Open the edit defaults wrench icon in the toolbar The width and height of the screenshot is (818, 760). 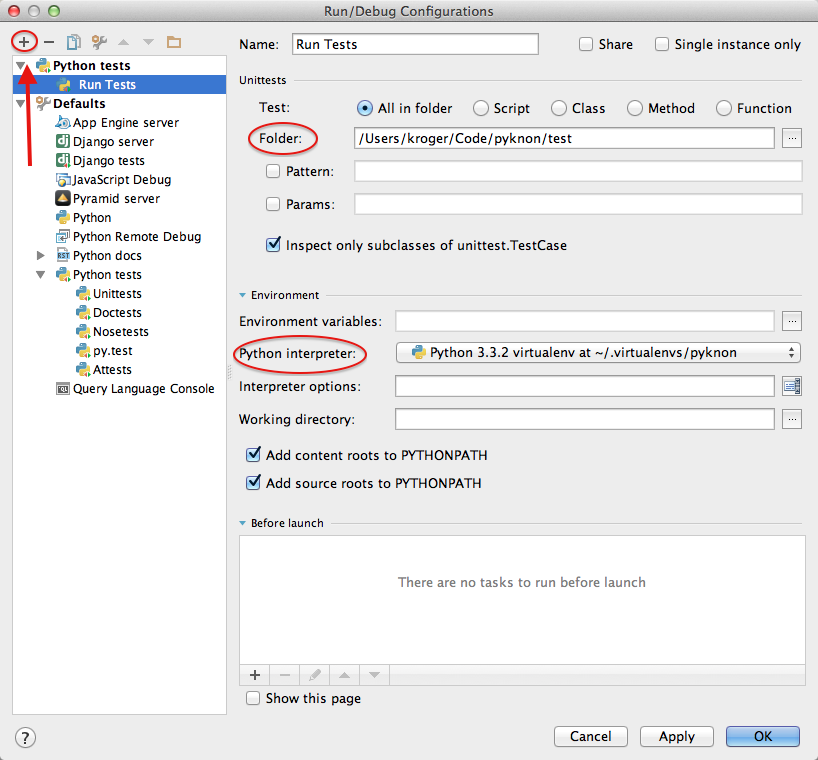(99, 42)
